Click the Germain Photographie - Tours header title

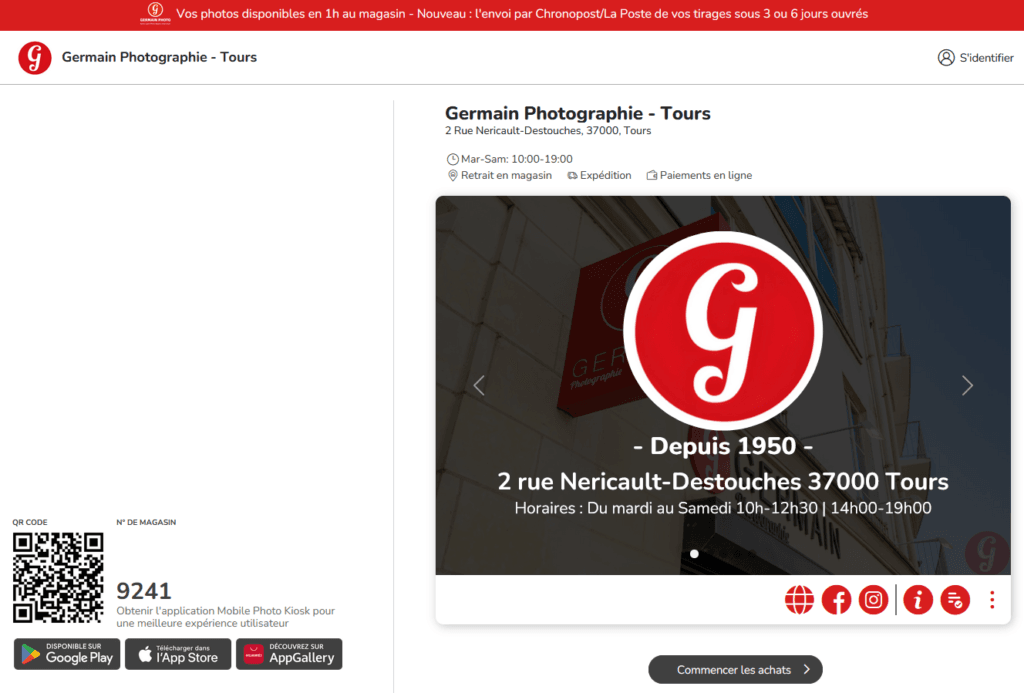click(x=159, y=57)
